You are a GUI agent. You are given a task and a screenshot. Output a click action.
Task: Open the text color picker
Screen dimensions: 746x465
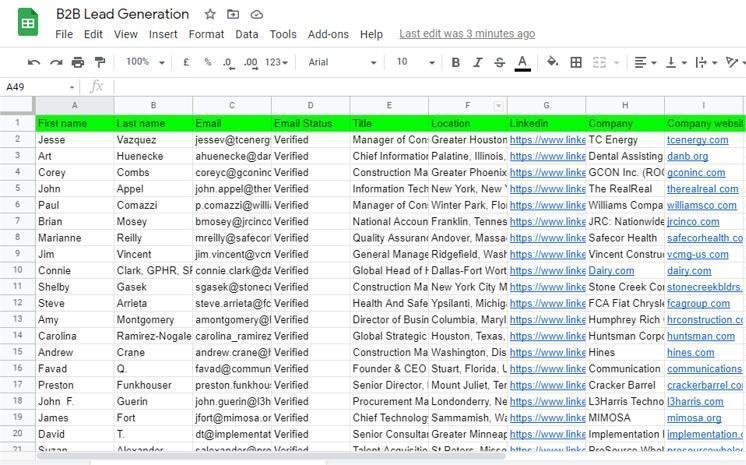522,63
